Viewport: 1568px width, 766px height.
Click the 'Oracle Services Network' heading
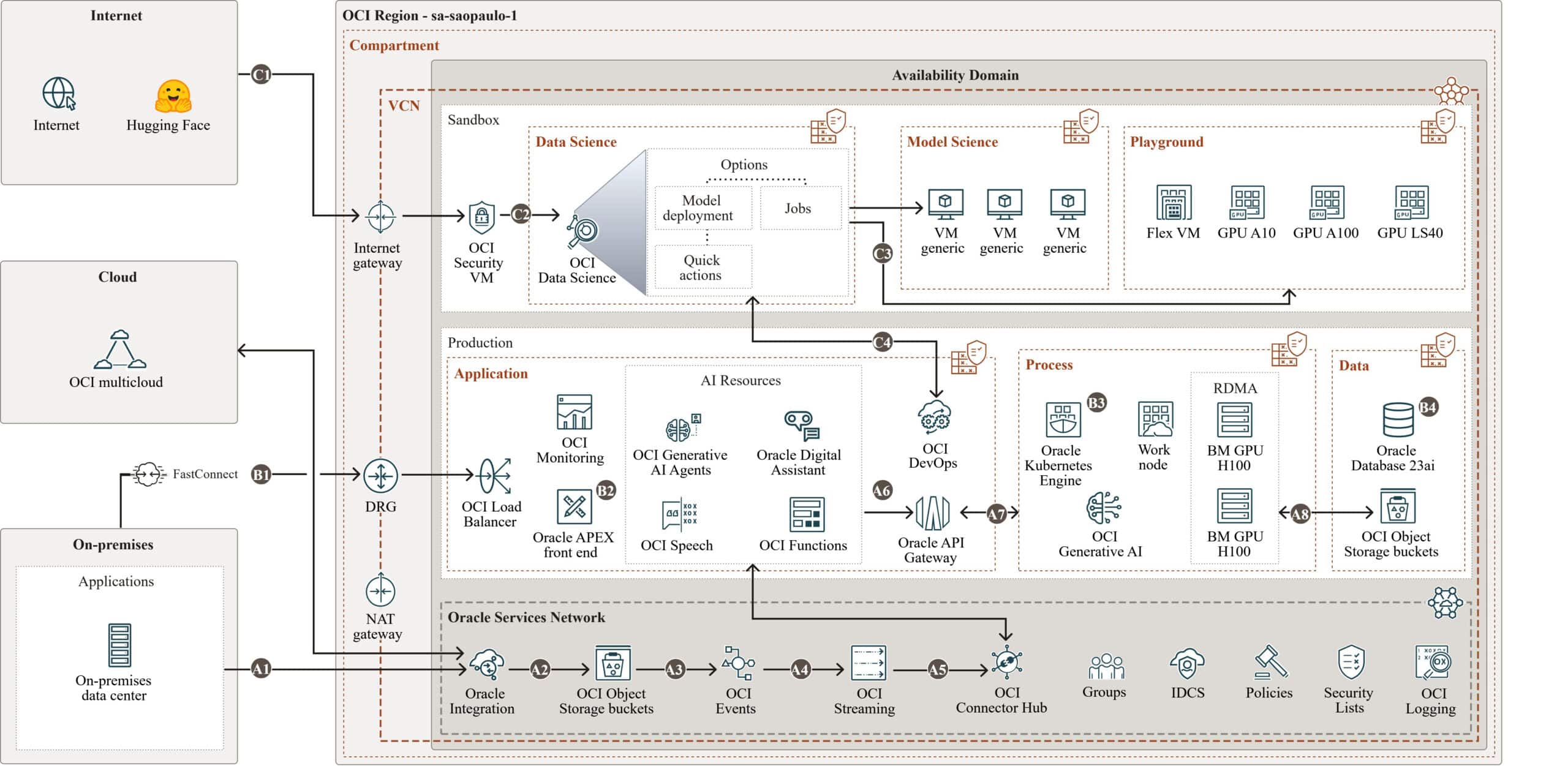point(526,617)
